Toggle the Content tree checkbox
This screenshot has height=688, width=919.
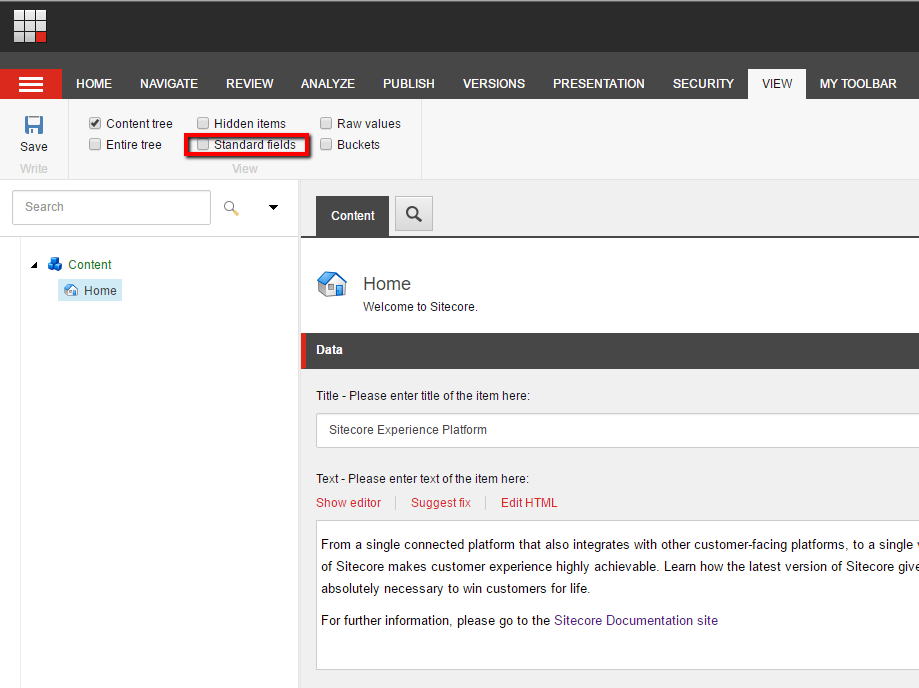click(x=95, y=123)
